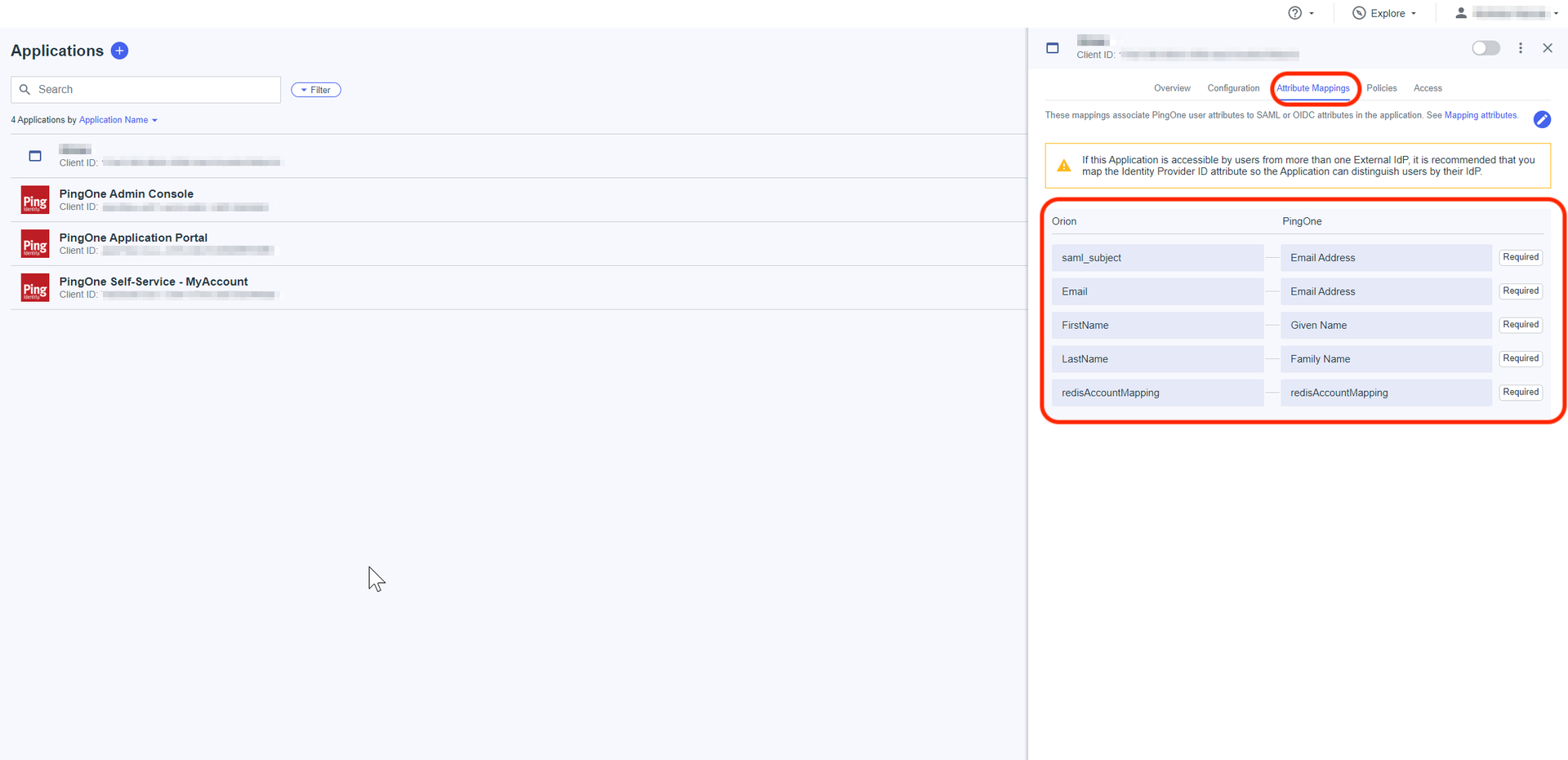The height and width of the screenshot is (760, 1568).
Task: Switch to the Policies tab
Action: [1381, 88]
